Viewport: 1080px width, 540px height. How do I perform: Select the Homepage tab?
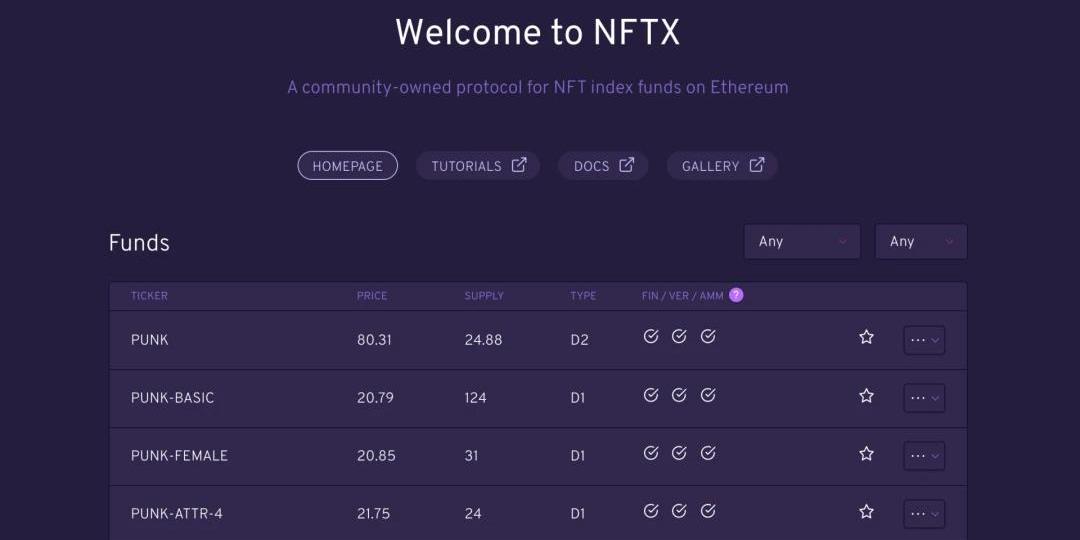pos(347,166)
